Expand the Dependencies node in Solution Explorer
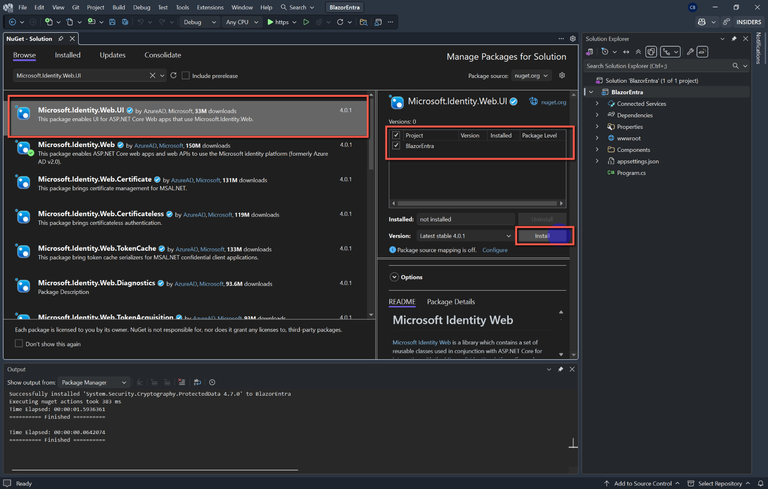Screen dimensions: 768x489 pos(598,115)
